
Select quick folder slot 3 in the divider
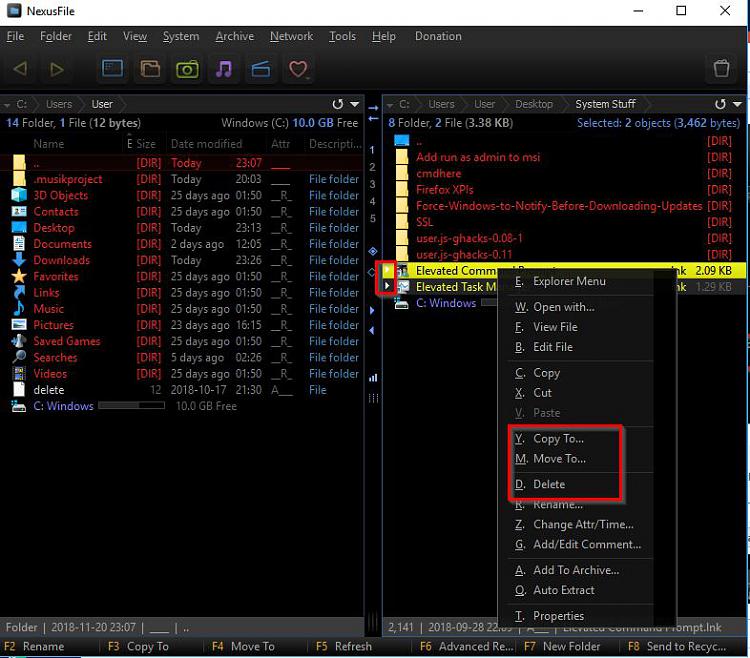[372, 184]
